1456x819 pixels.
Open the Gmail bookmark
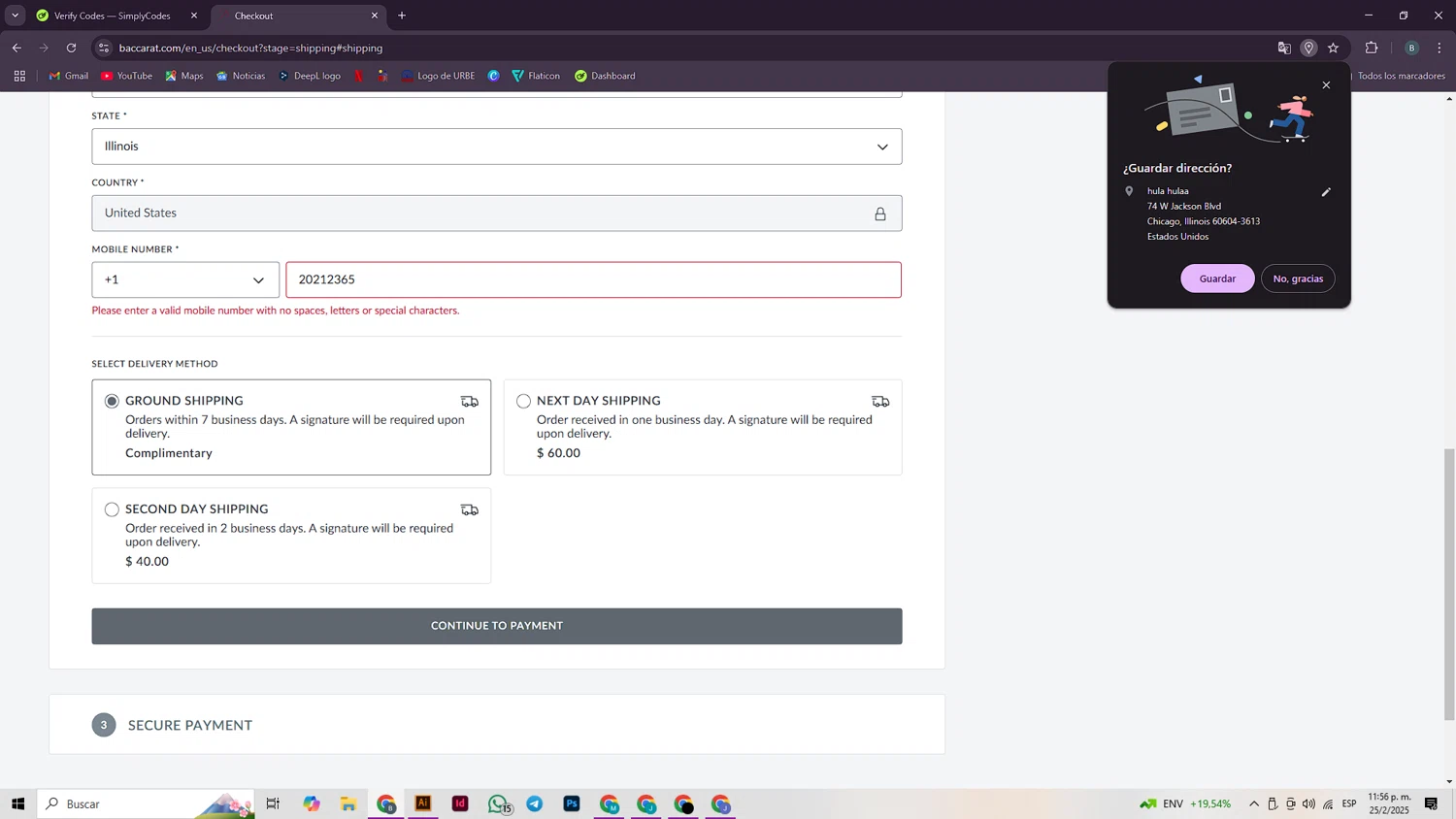click(x=69, y=76)
